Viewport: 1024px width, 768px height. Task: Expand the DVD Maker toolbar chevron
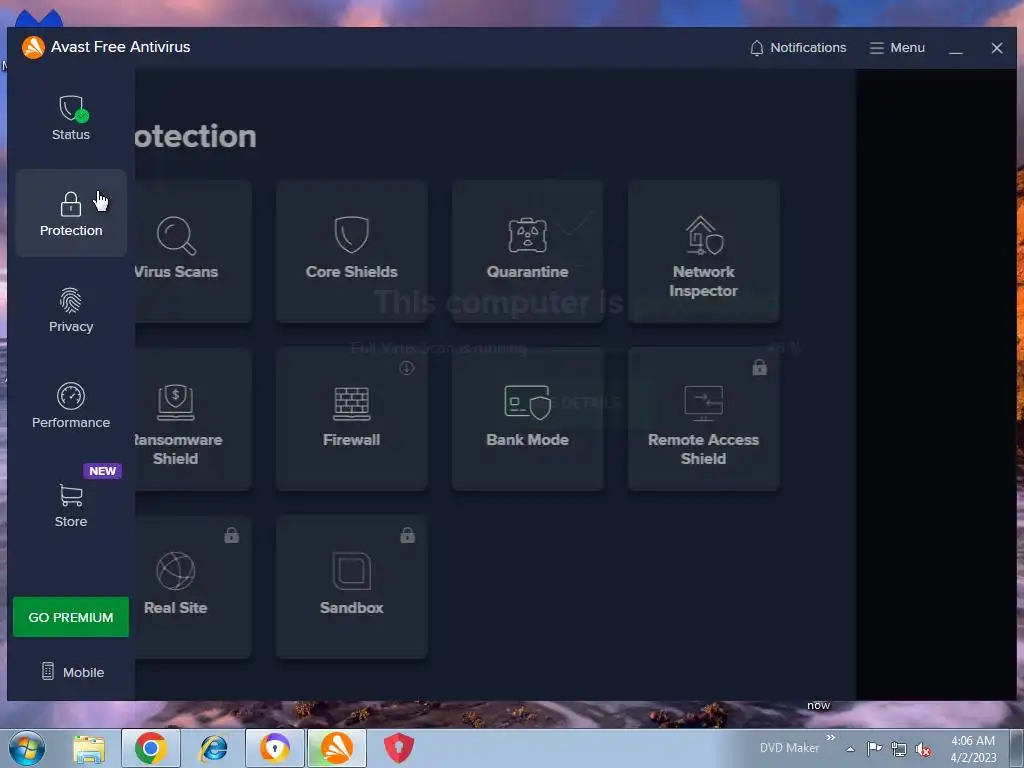[831, 738]
